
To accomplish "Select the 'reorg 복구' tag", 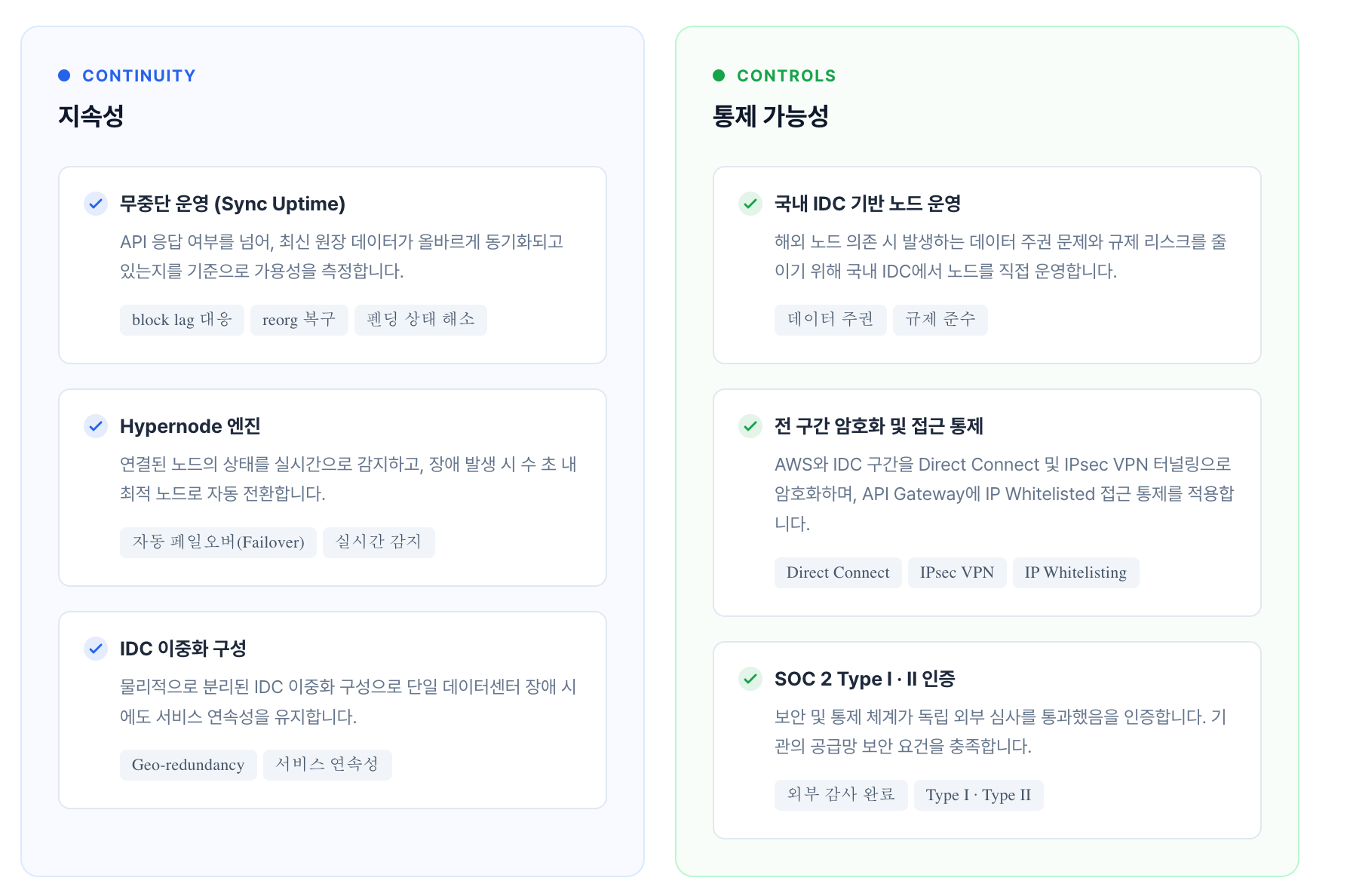I will pos(299,320).
